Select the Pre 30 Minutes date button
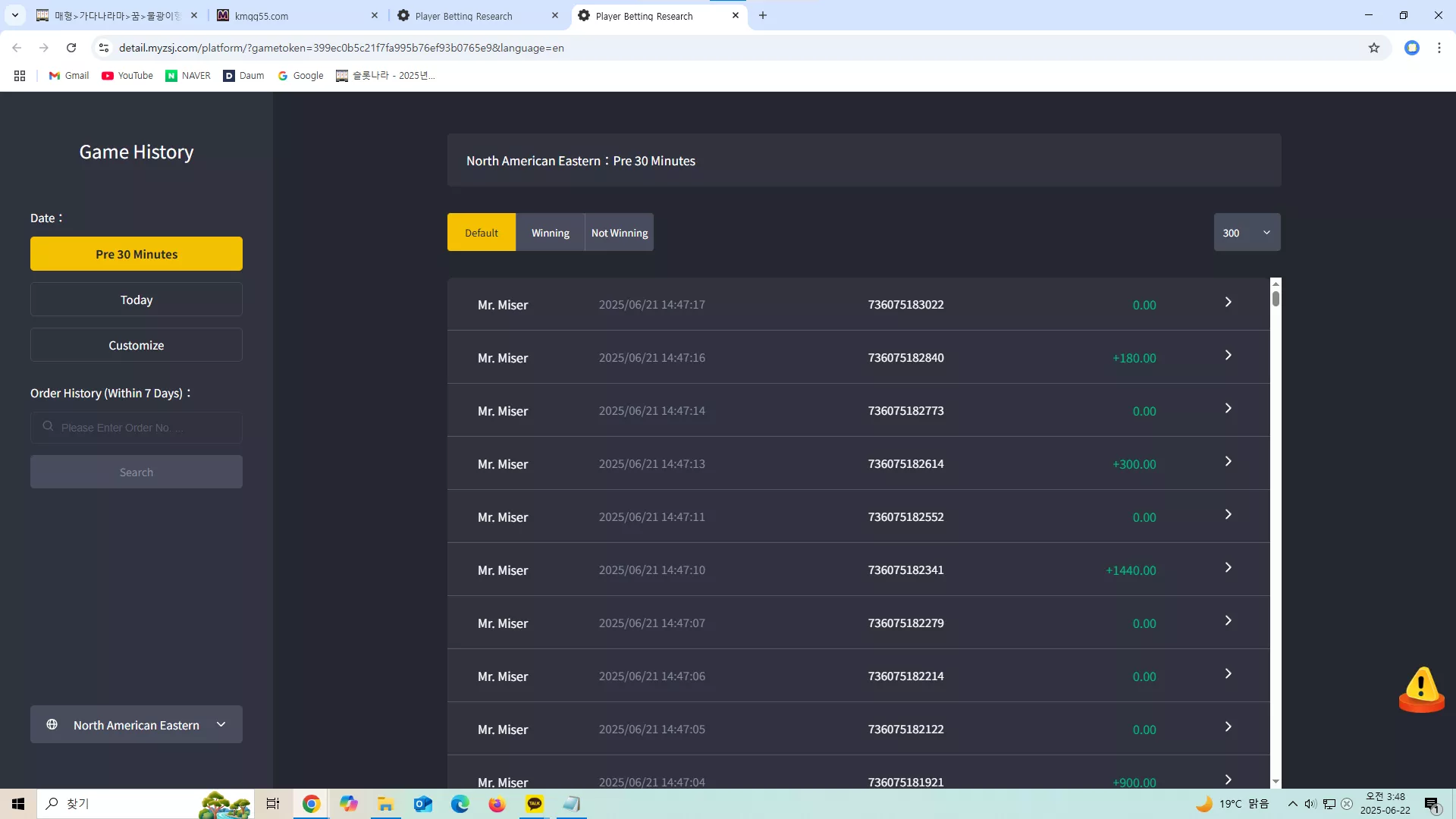1456x819 pixels. 136,254
